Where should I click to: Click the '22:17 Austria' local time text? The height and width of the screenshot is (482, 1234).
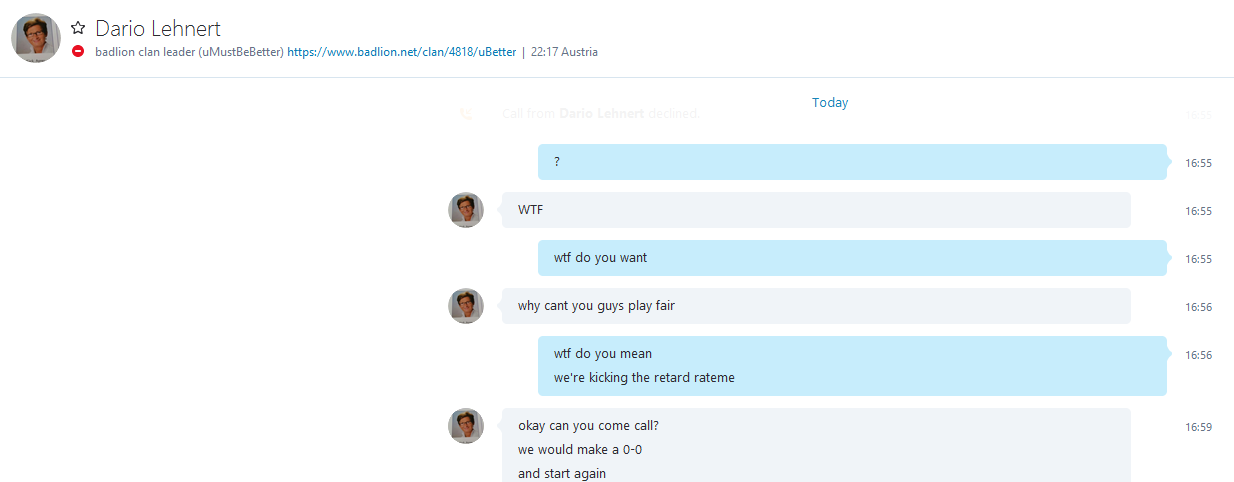click(564, 52)
